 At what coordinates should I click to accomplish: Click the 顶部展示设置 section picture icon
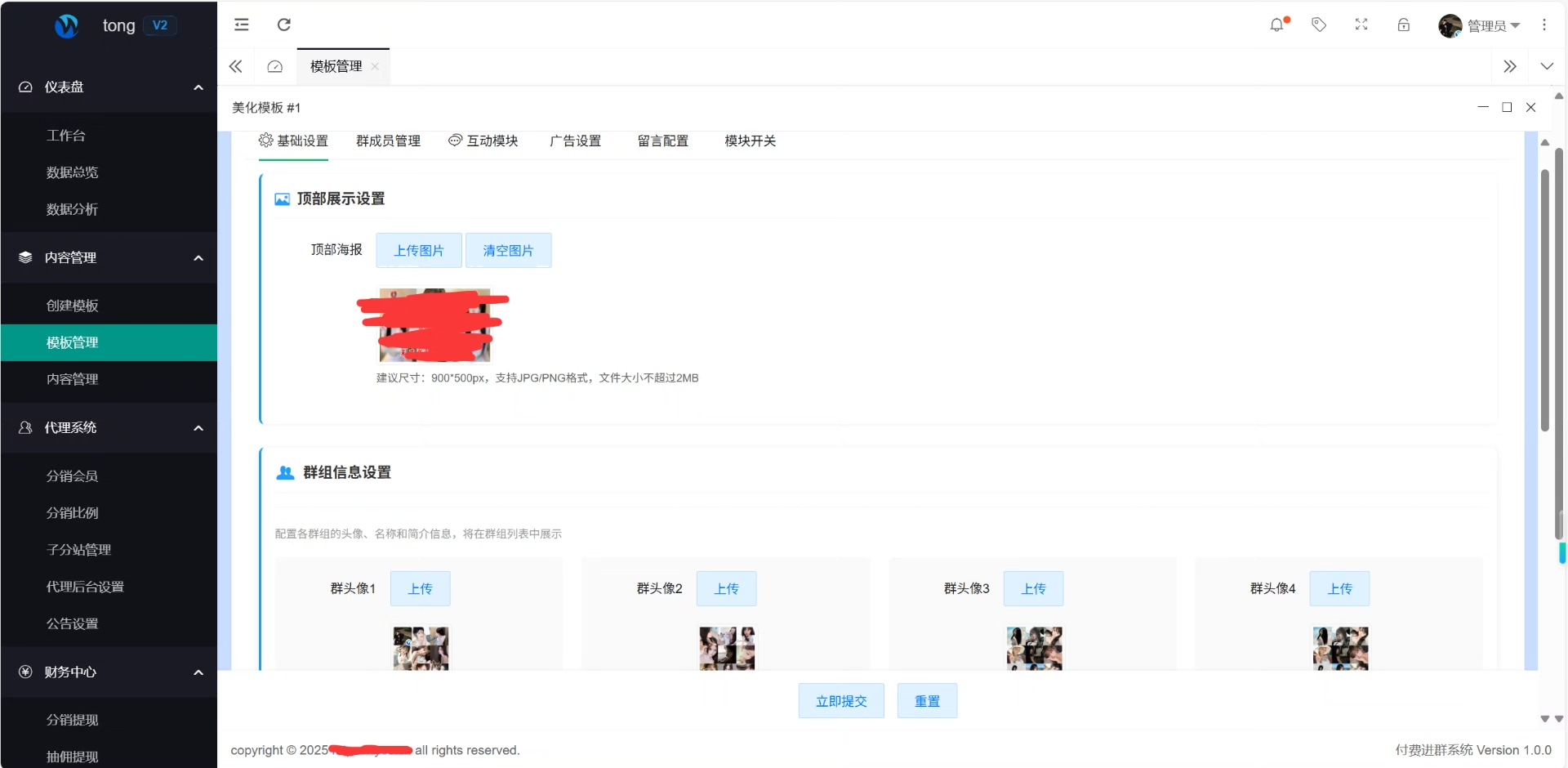pyautogui.click(x=282, y=199)
